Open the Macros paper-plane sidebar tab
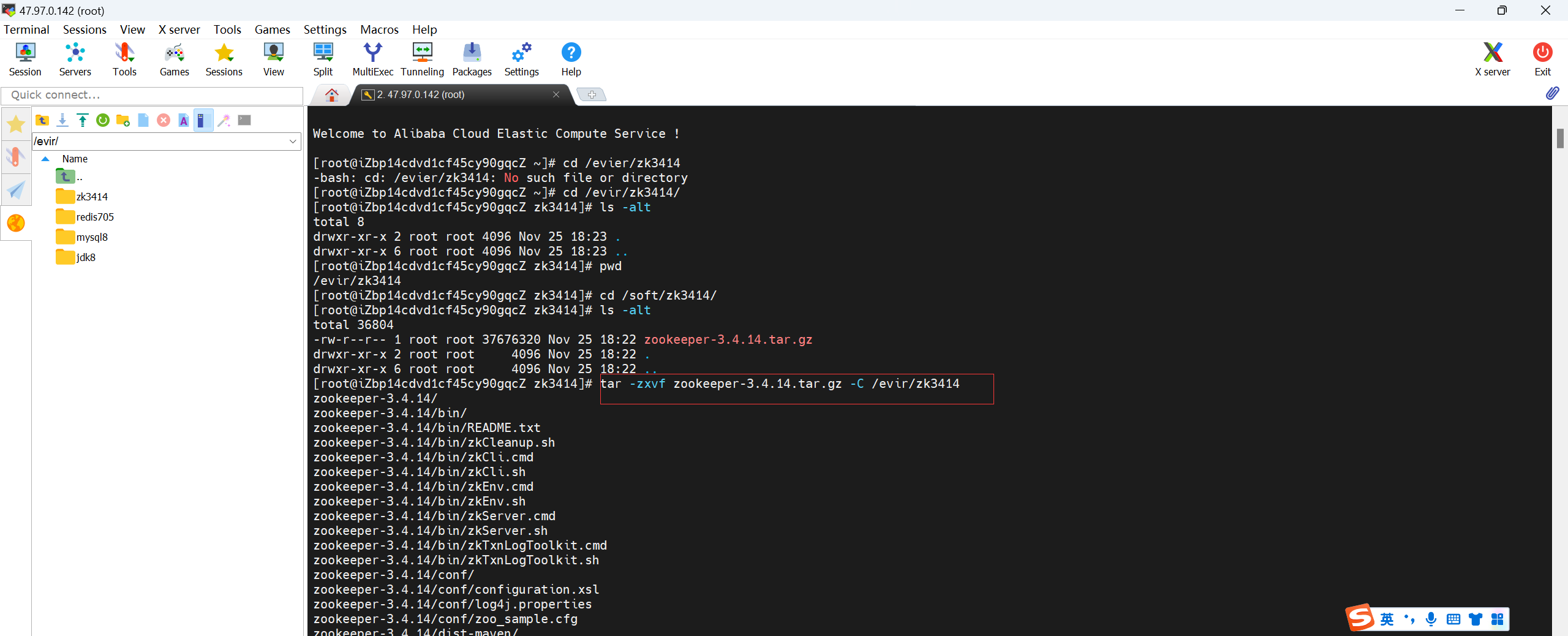This screenshot has height=636, width=1568. tap(16, 190)
